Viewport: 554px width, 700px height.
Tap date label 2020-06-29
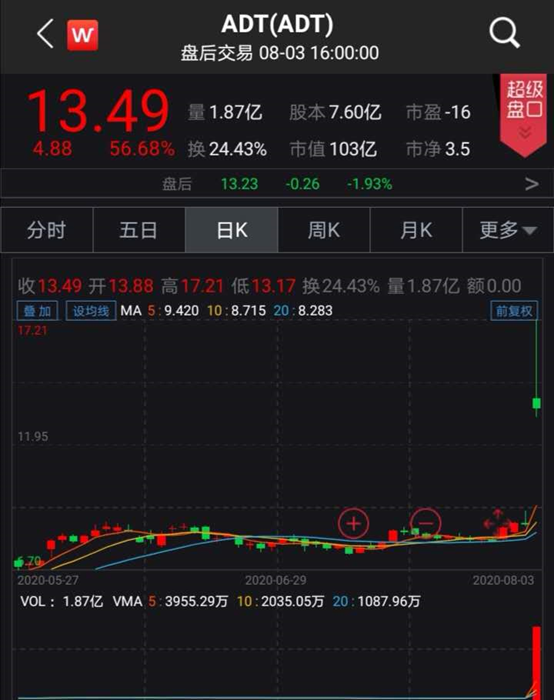click(x=275, y=580)
